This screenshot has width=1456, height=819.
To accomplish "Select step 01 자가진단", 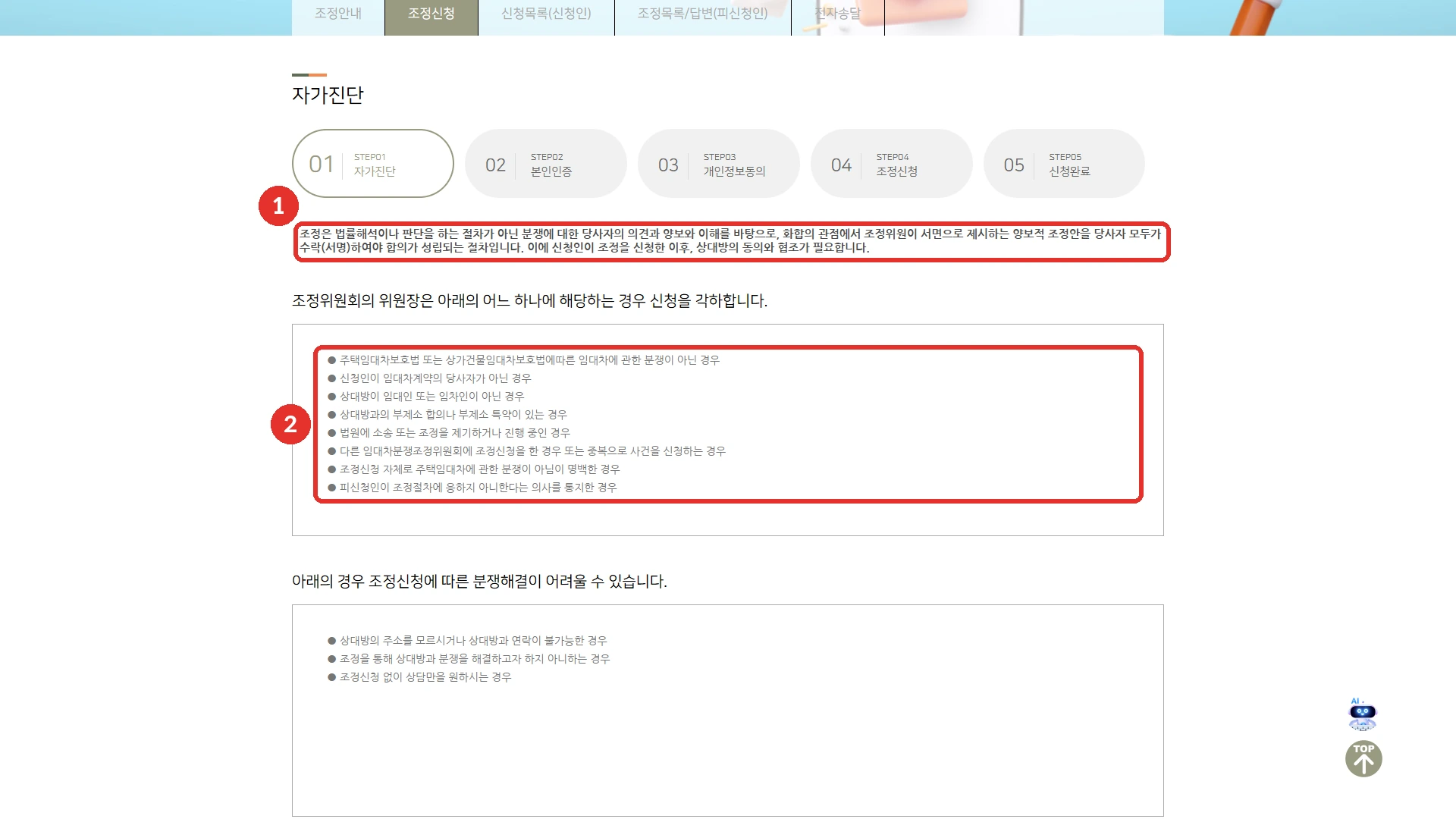I will 373,164.
